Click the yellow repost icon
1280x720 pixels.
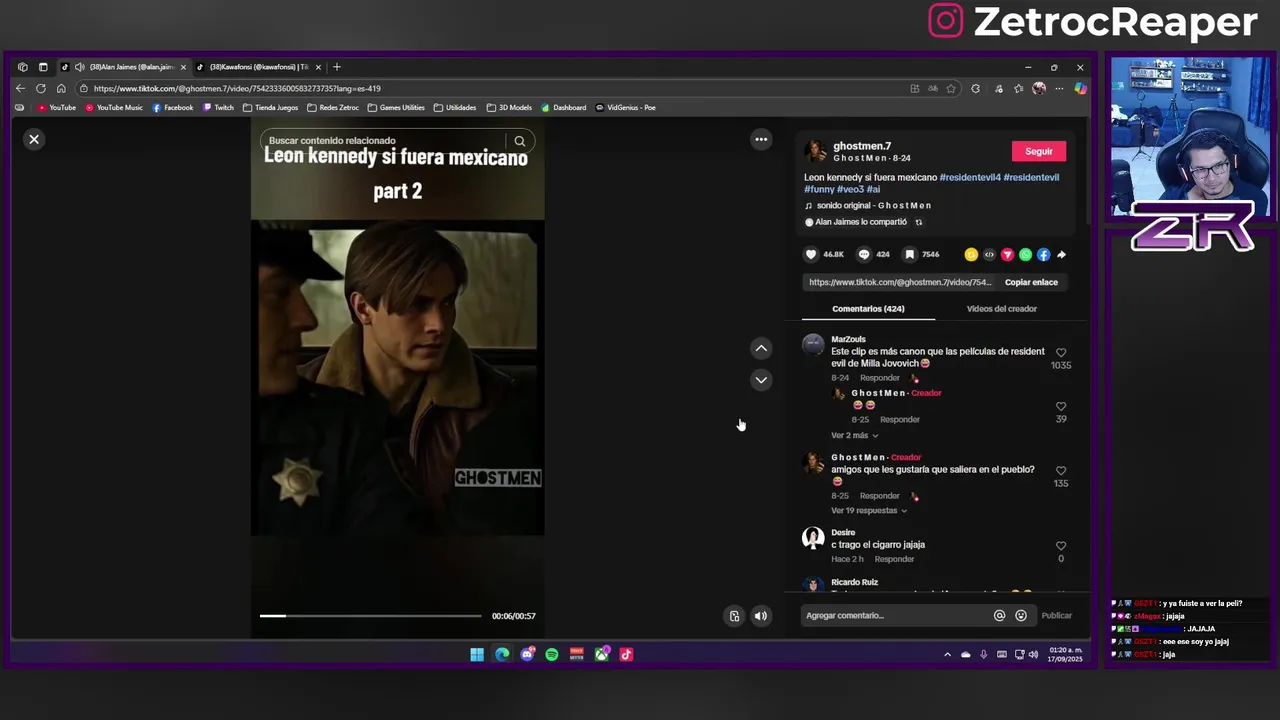[x=971, y=254]
